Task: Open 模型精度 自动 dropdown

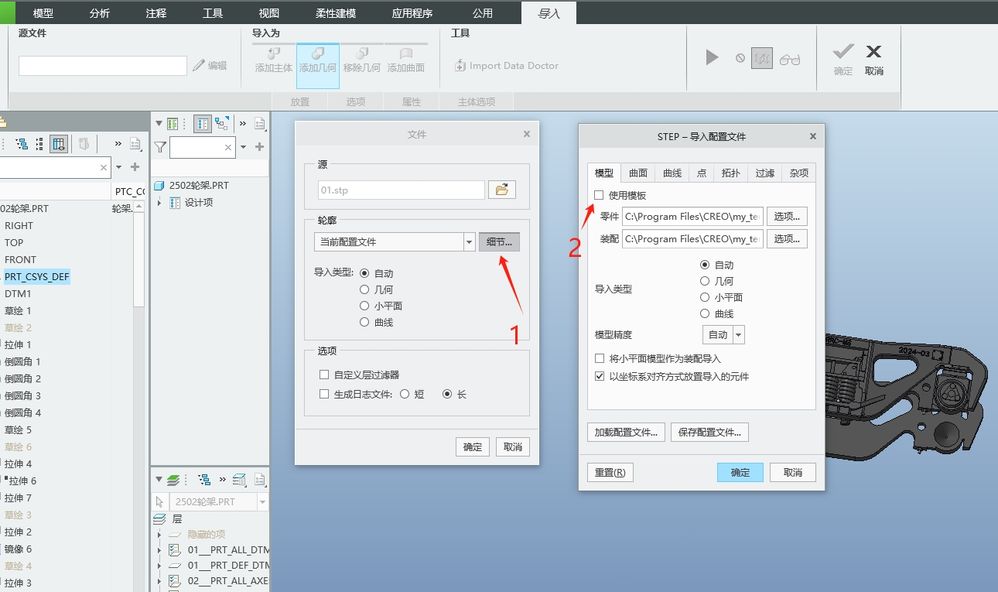Action: click(738, 335)
